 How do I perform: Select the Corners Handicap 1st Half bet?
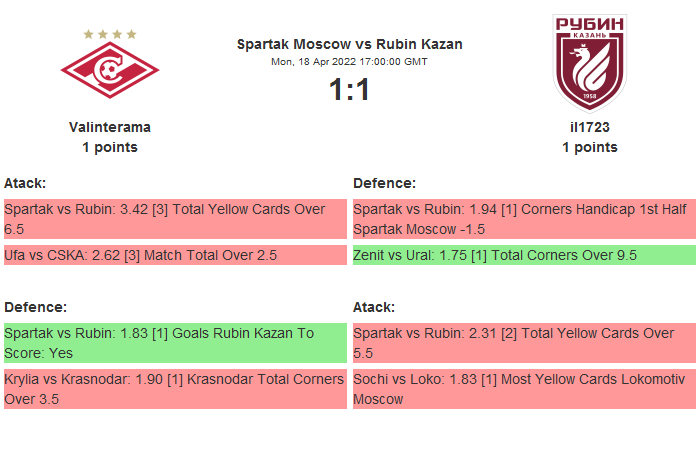coord(523,219)
